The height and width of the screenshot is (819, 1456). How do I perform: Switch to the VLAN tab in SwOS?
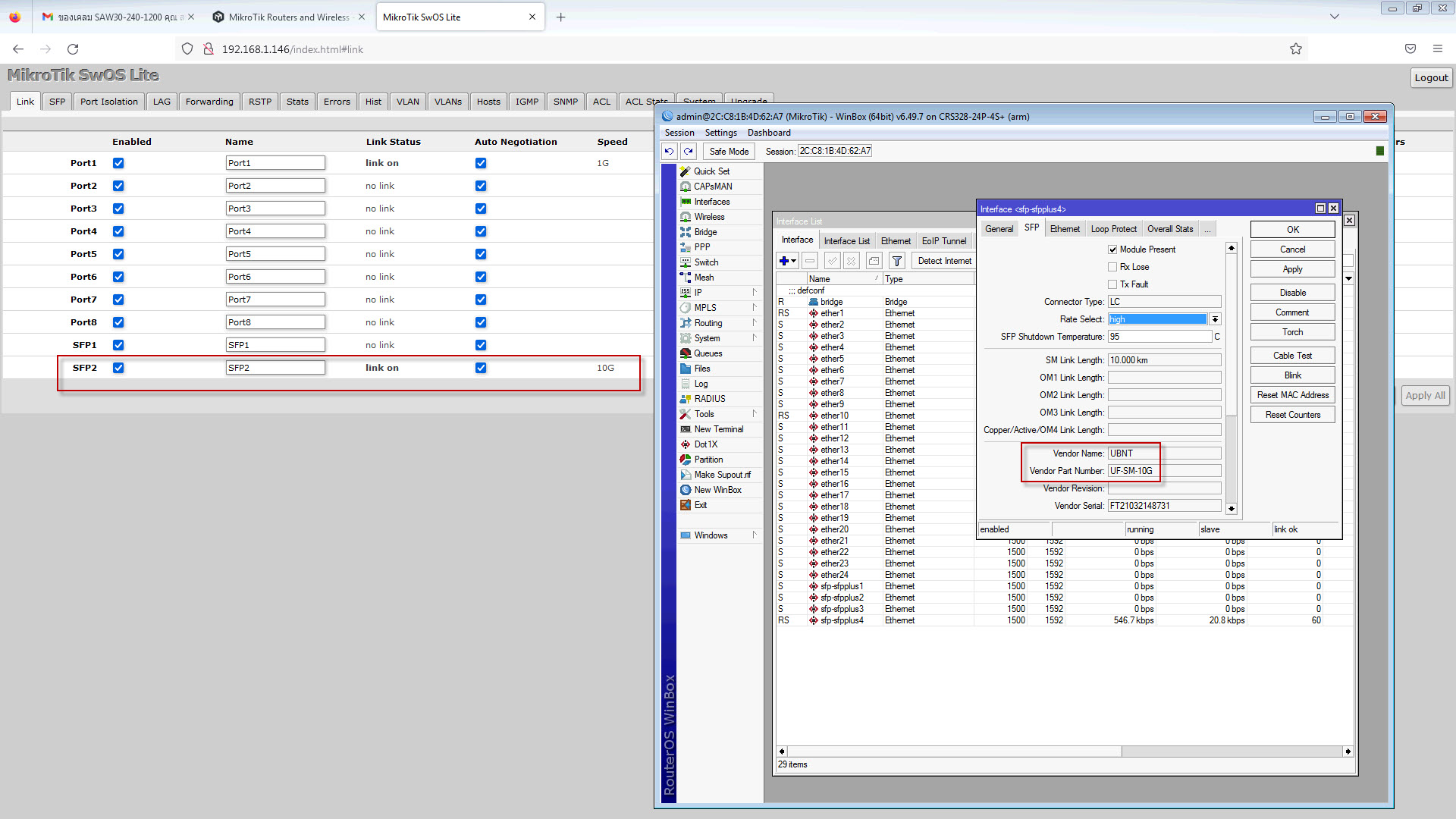[x=407, y=102]
